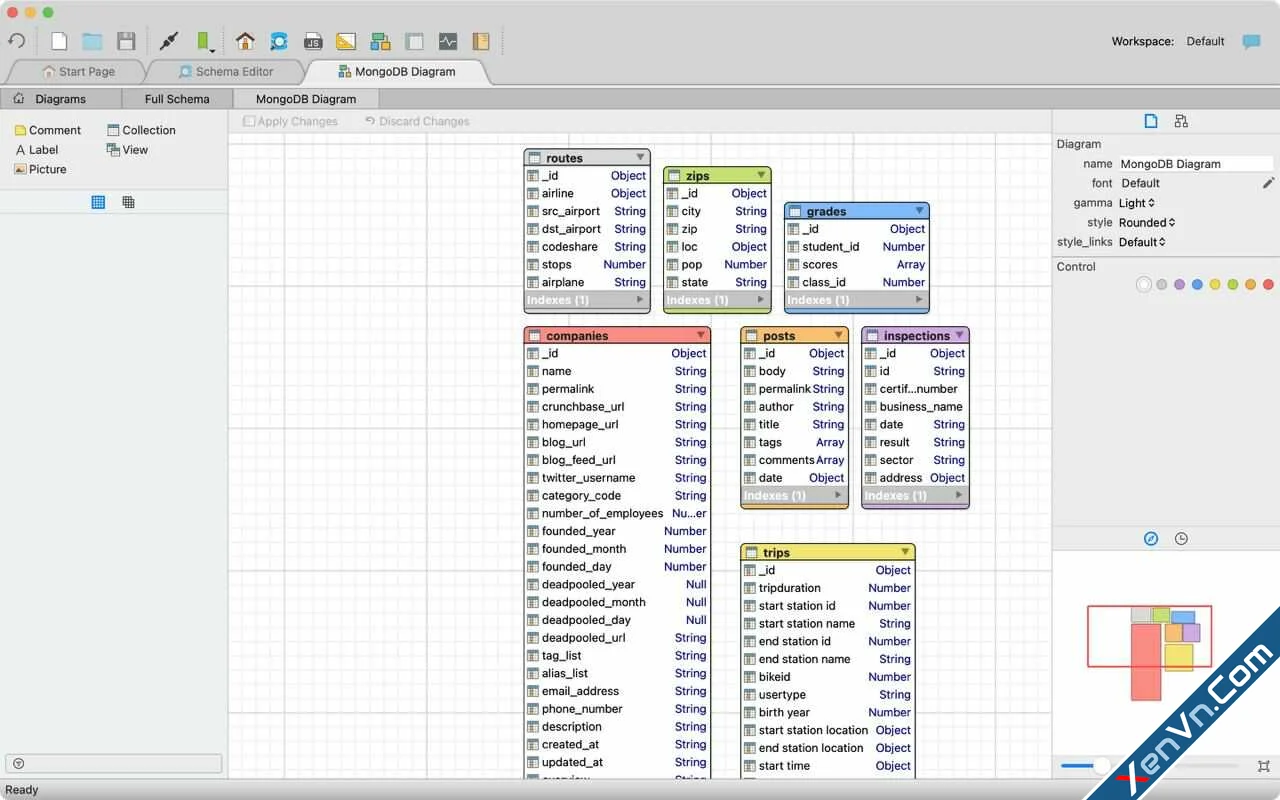Viewport: 1280px width, 800px height.
Task: Open the inspections collection header dropdown arrow
Action: click(x=960, y=335)
